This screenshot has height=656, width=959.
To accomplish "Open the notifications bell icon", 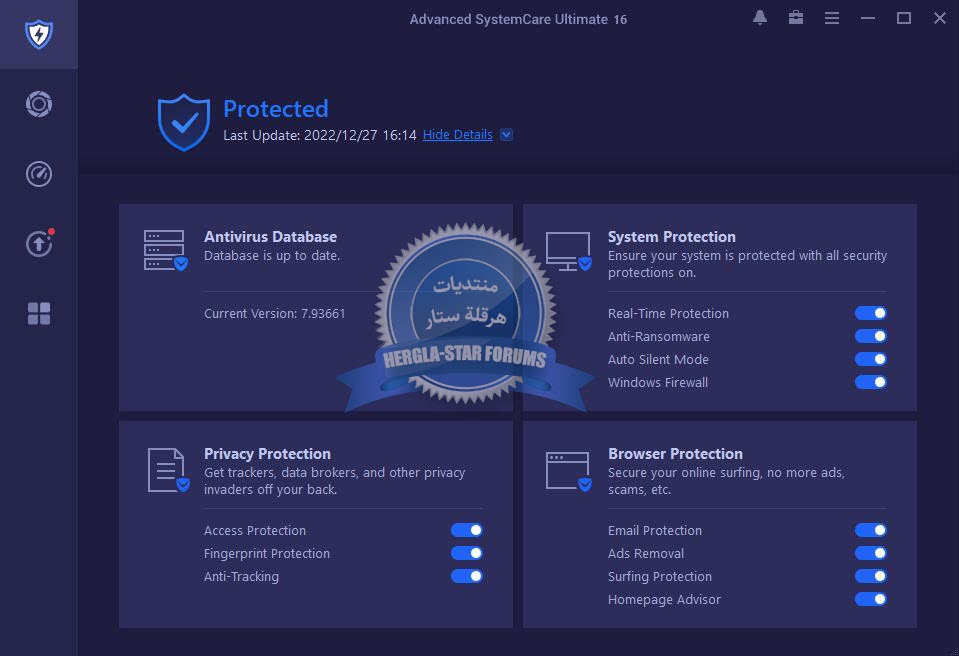I will [x=760, y=18].
